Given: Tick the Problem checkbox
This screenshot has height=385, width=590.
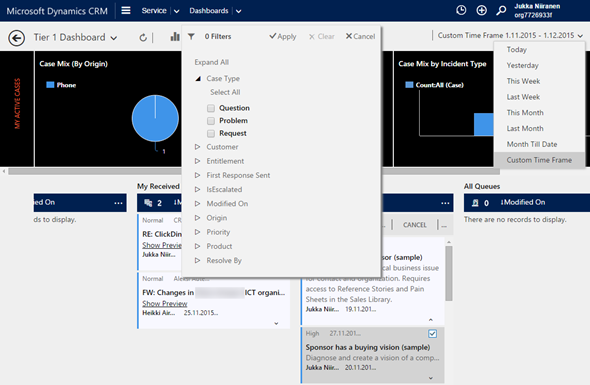Looking at the screenshot, I should pyautogui.click(x=211, y=121).
